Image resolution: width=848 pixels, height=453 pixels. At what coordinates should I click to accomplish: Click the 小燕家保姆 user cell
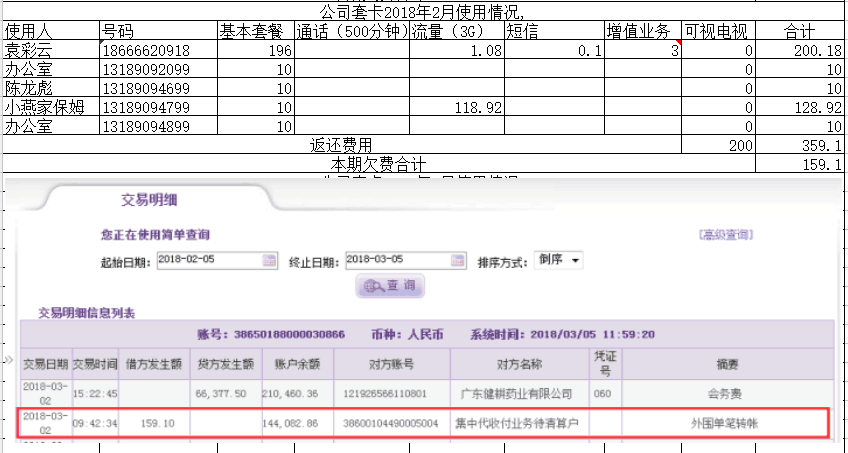50,107
